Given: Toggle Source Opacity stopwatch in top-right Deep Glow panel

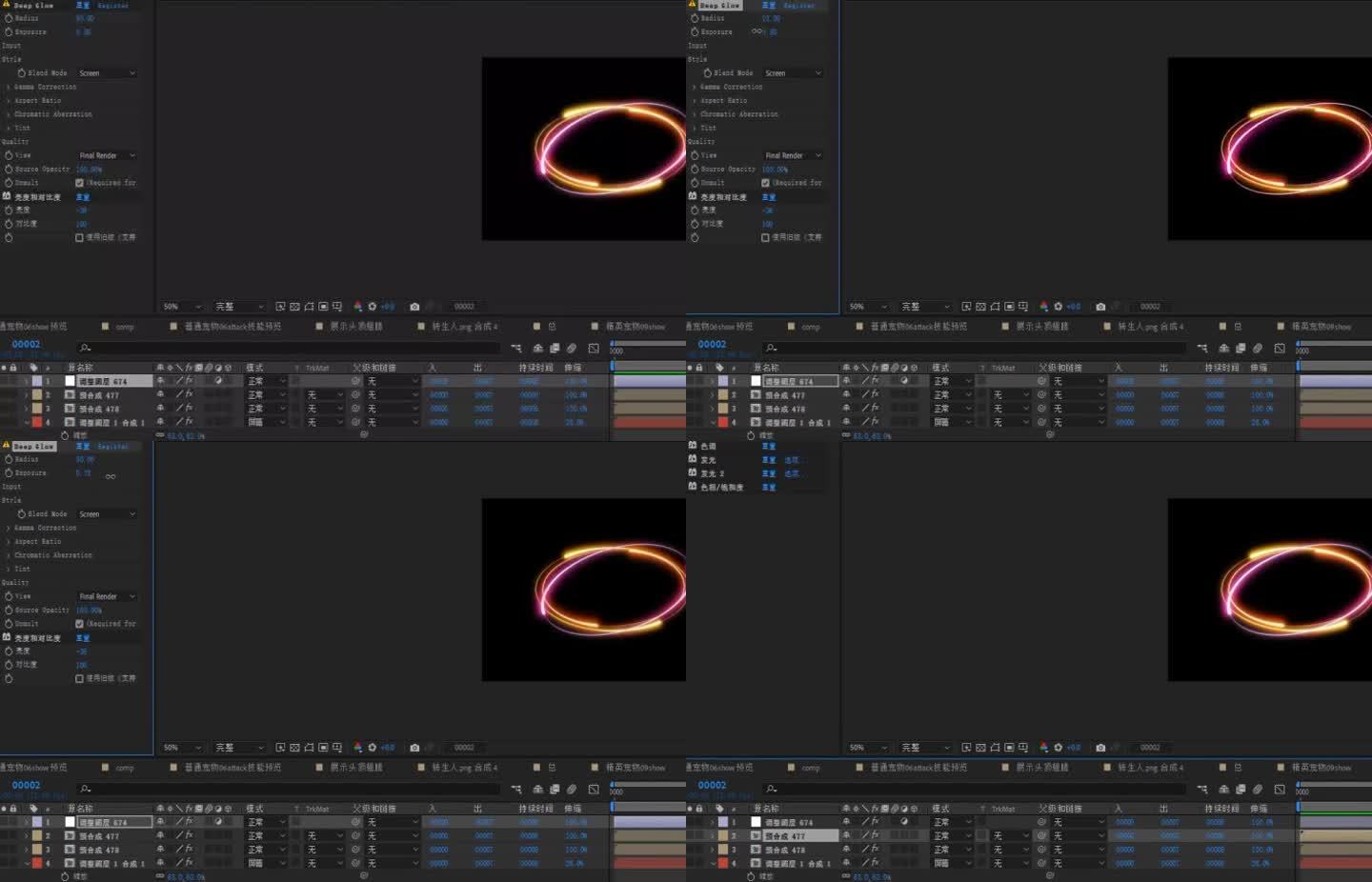Looking at the screenshot, I should [x=696, y=169].
